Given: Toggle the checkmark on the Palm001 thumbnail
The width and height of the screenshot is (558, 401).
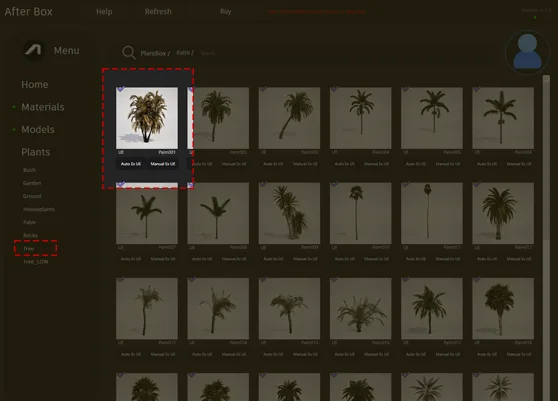Looking at the screenshot, I should click(x=121, y=89).
